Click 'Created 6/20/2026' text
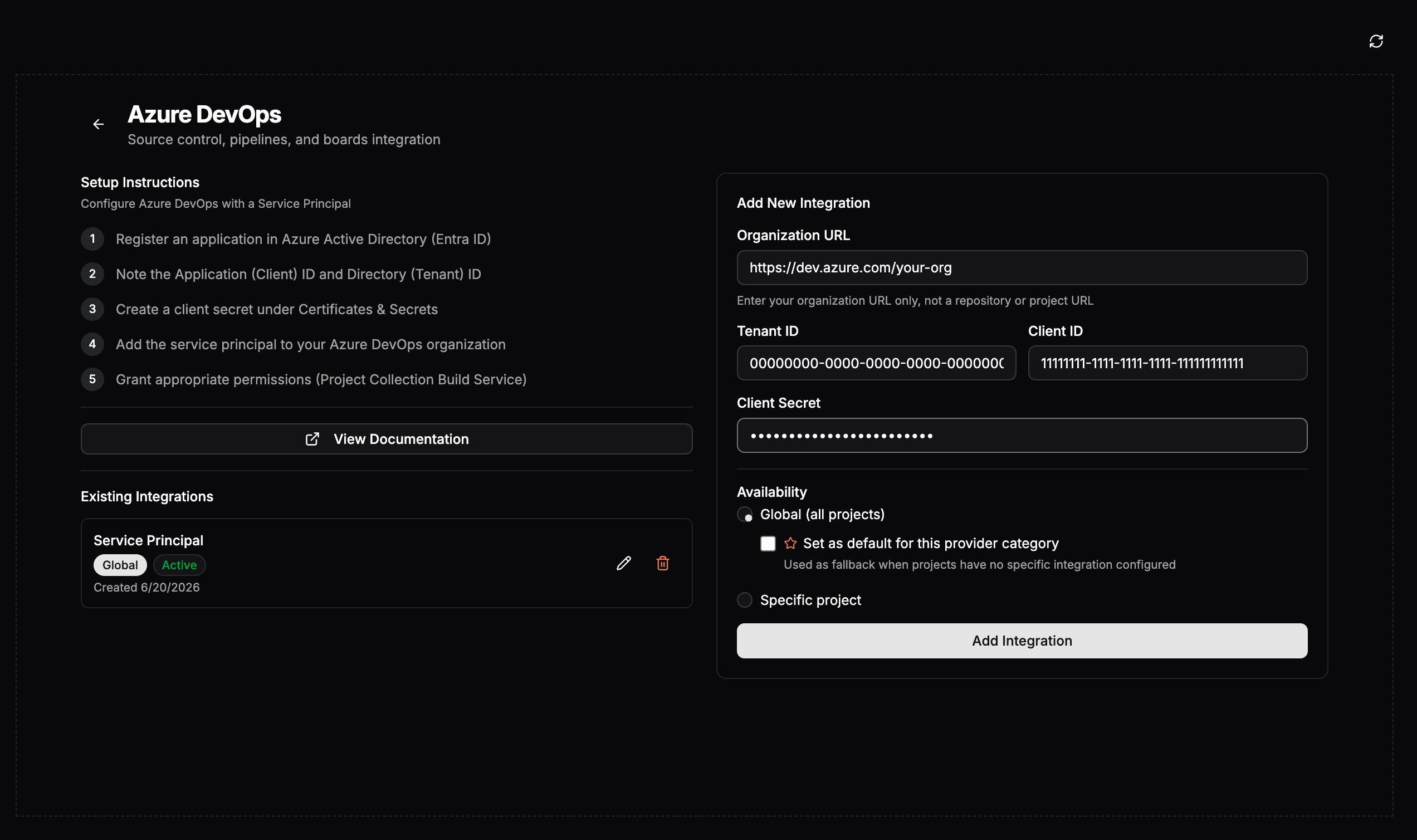1417x840 pixels. pyautogui.click(x=146, y=588)
